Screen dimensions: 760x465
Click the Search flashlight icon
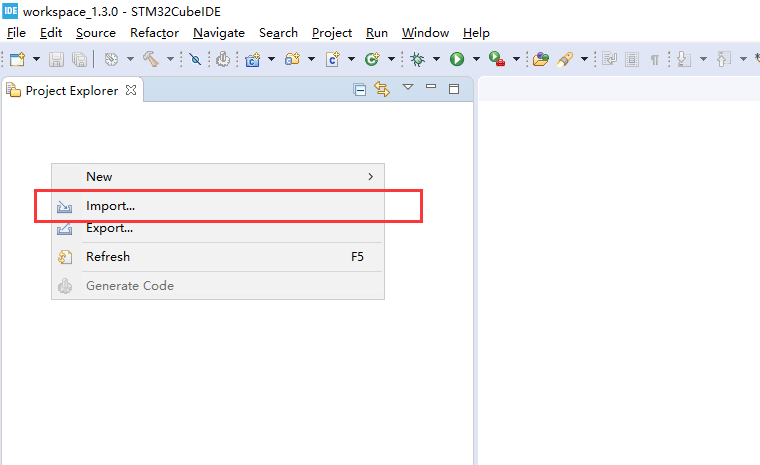coord(565,59)
